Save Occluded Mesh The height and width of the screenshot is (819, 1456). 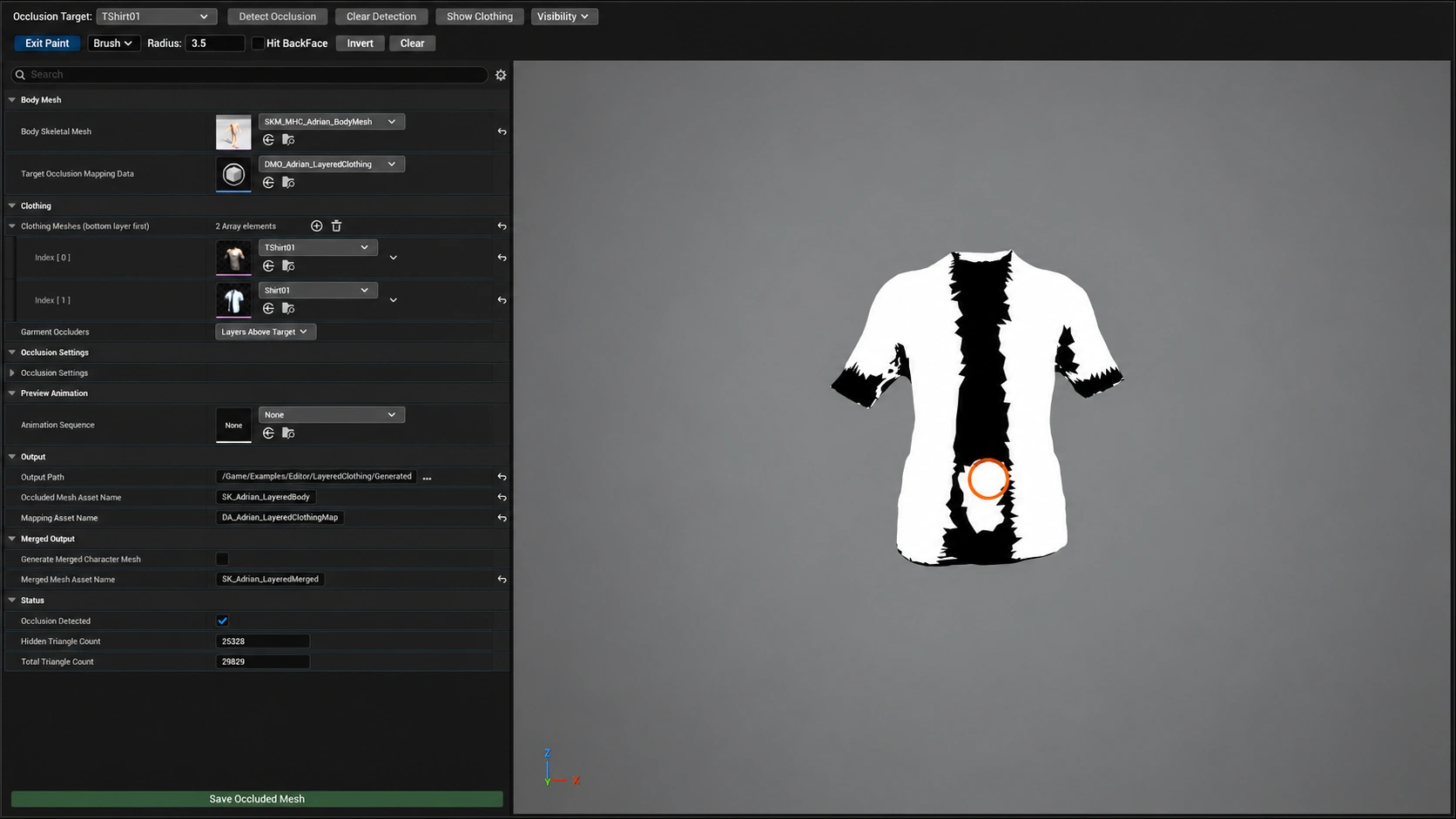[257, 799]
